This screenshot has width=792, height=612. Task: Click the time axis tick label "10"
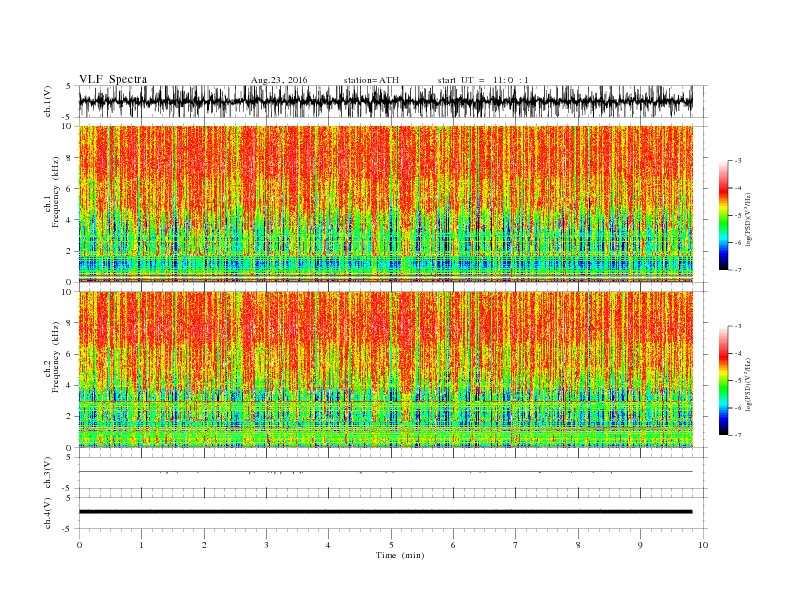[703, 545]
